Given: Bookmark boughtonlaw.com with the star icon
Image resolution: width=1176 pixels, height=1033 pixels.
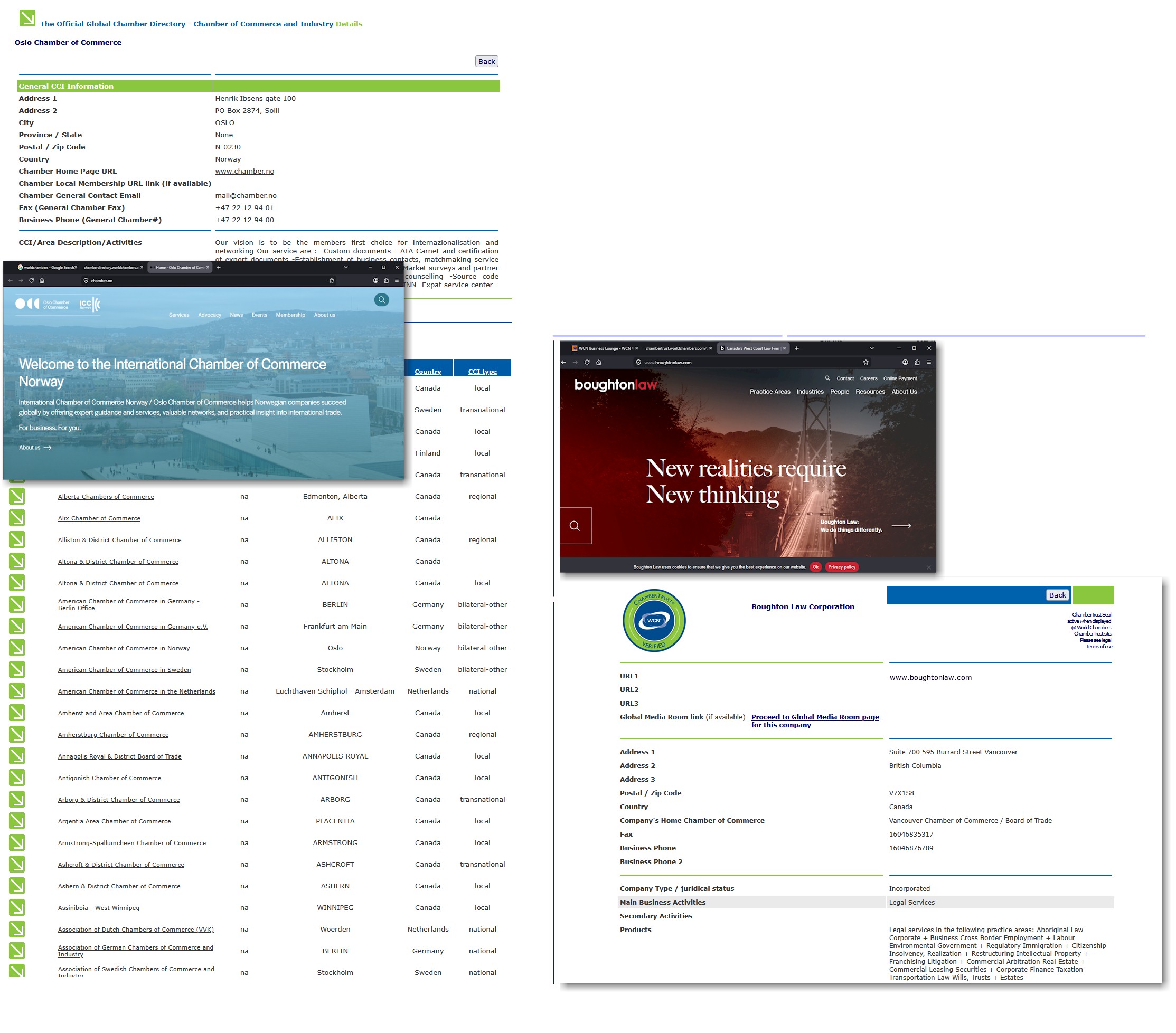Looking at the screenshot, I should point(865,362).
